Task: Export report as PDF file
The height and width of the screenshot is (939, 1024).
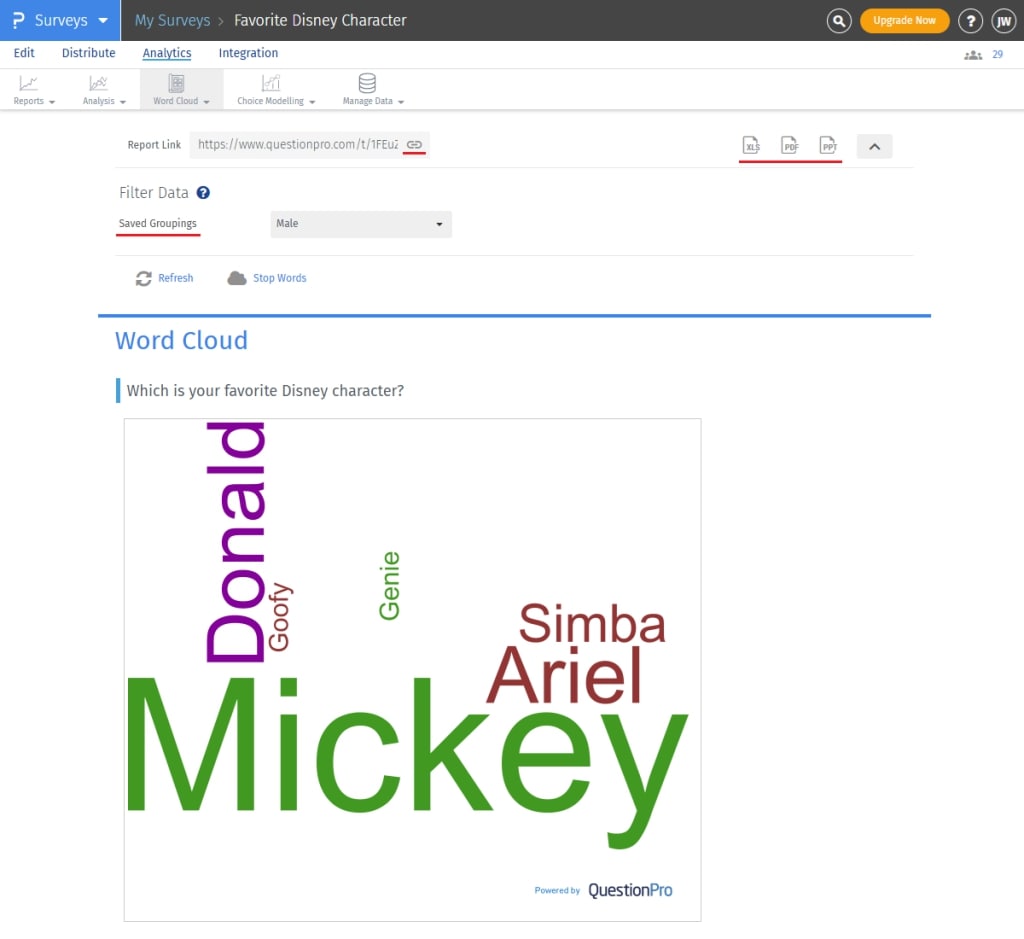Action: (x=790, y=146)
